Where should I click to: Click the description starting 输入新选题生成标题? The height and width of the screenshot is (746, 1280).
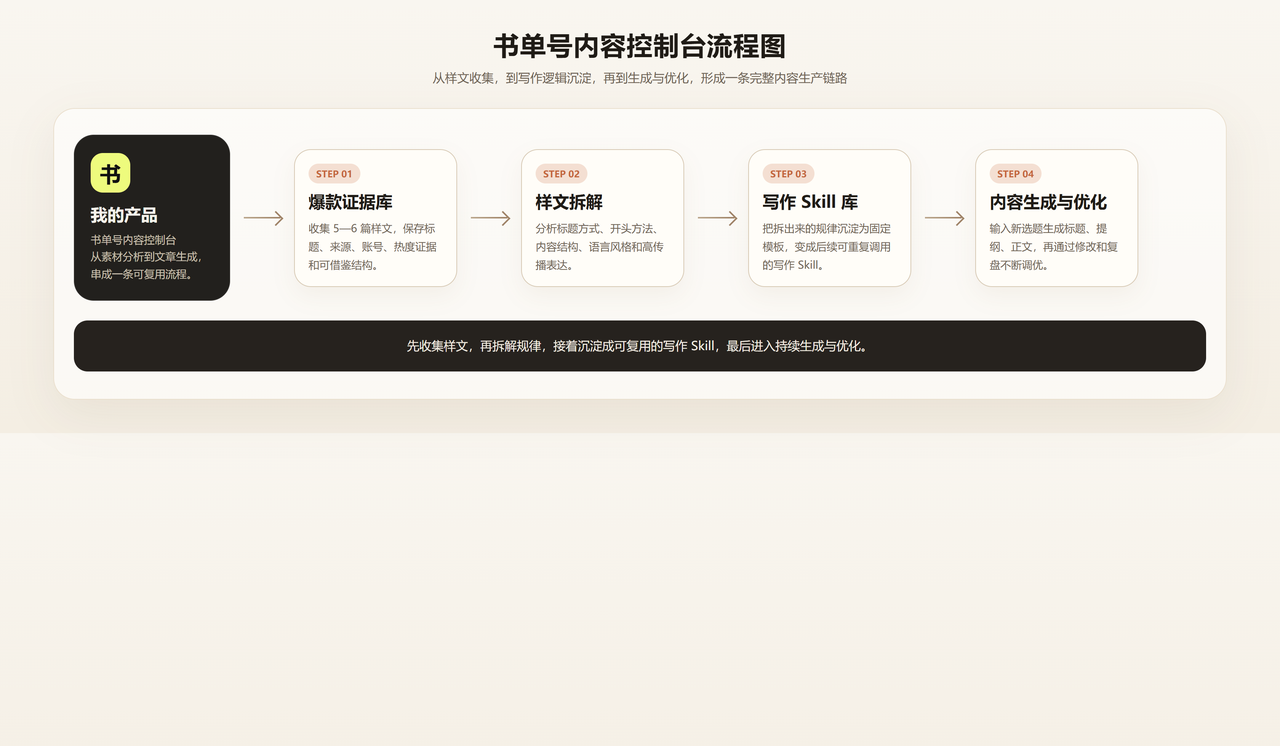tap(1054, 247)
